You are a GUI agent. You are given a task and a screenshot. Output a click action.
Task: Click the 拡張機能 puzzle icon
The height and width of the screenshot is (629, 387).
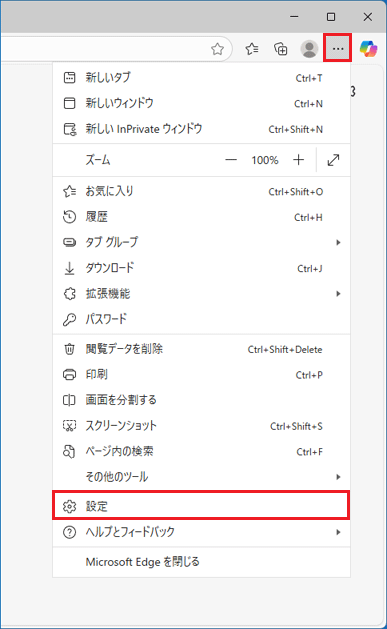69,294
